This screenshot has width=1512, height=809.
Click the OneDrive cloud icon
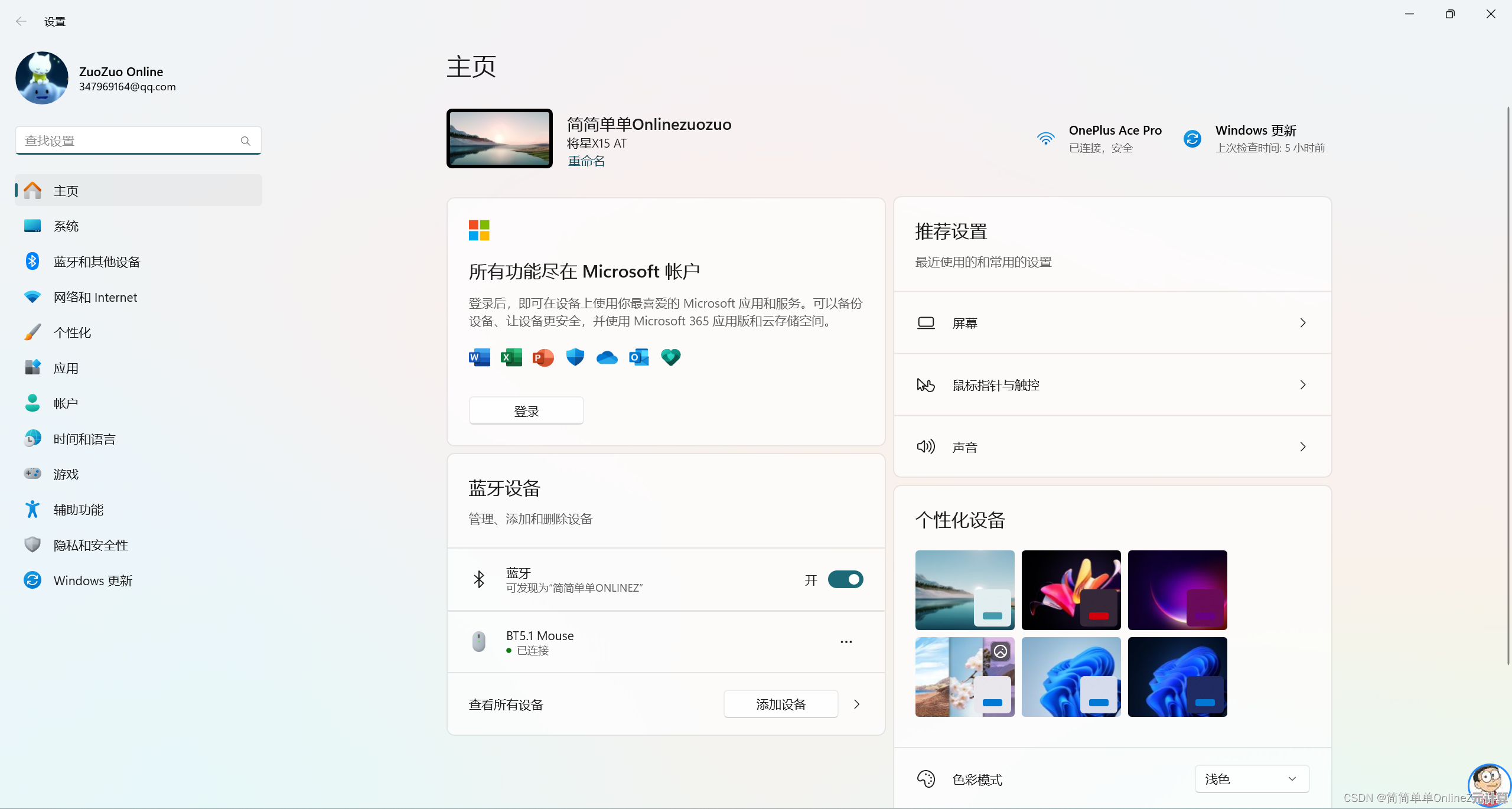[x=607, y=357]
